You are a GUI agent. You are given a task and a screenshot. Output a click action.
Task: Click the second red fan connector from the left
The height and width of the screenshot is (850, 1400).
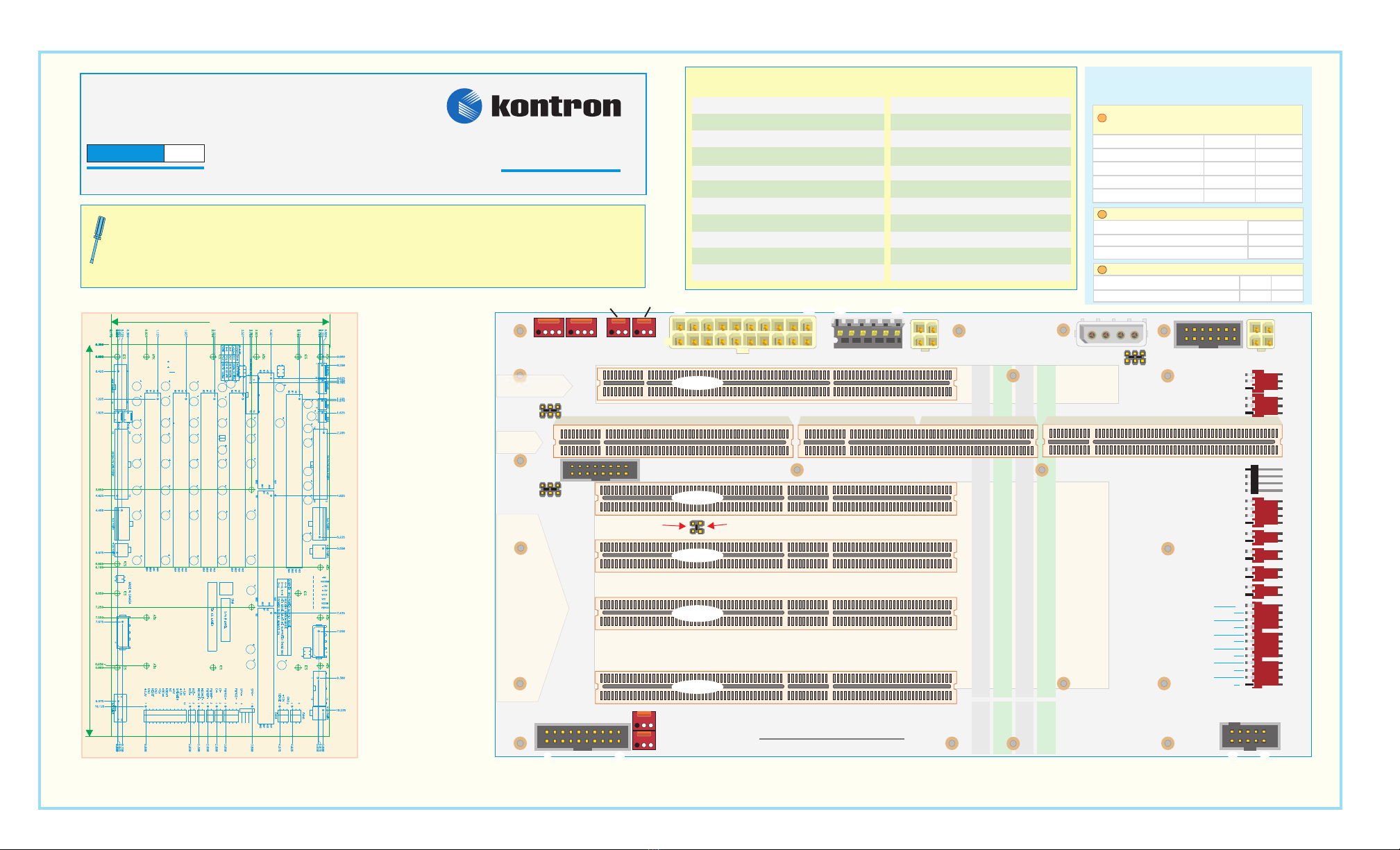581,328
